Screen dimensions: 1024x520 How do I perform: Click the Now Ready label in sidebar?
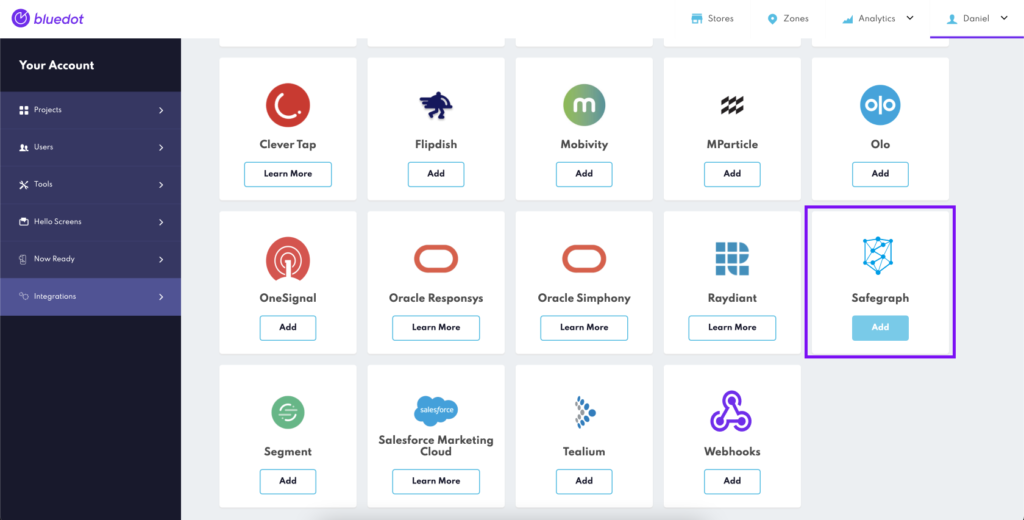(x=54, y=259)
